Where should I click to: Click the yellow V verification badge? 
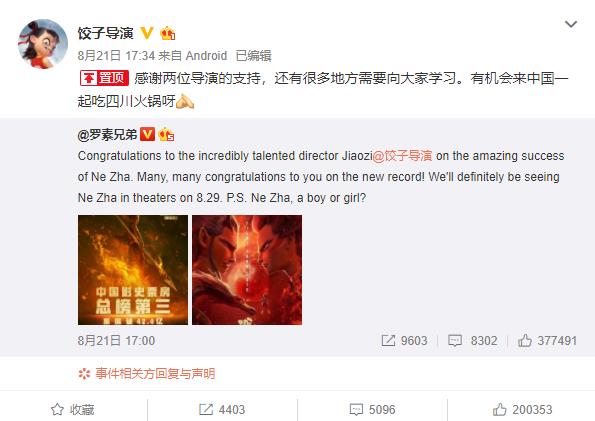[x=146, y=33]
